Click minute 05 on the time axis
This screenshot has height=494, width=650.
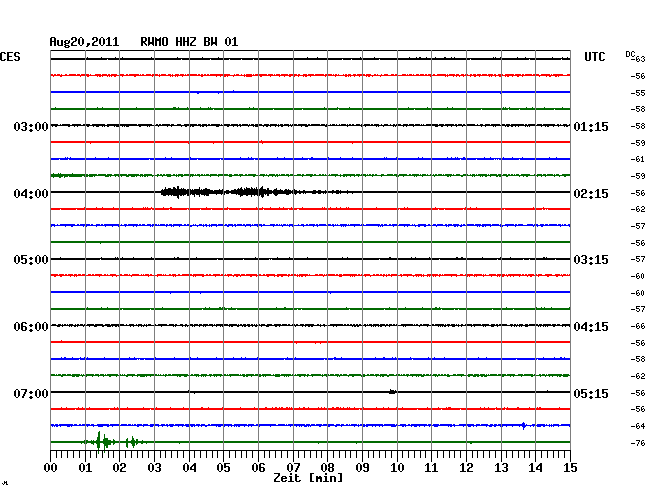point(223,468)
